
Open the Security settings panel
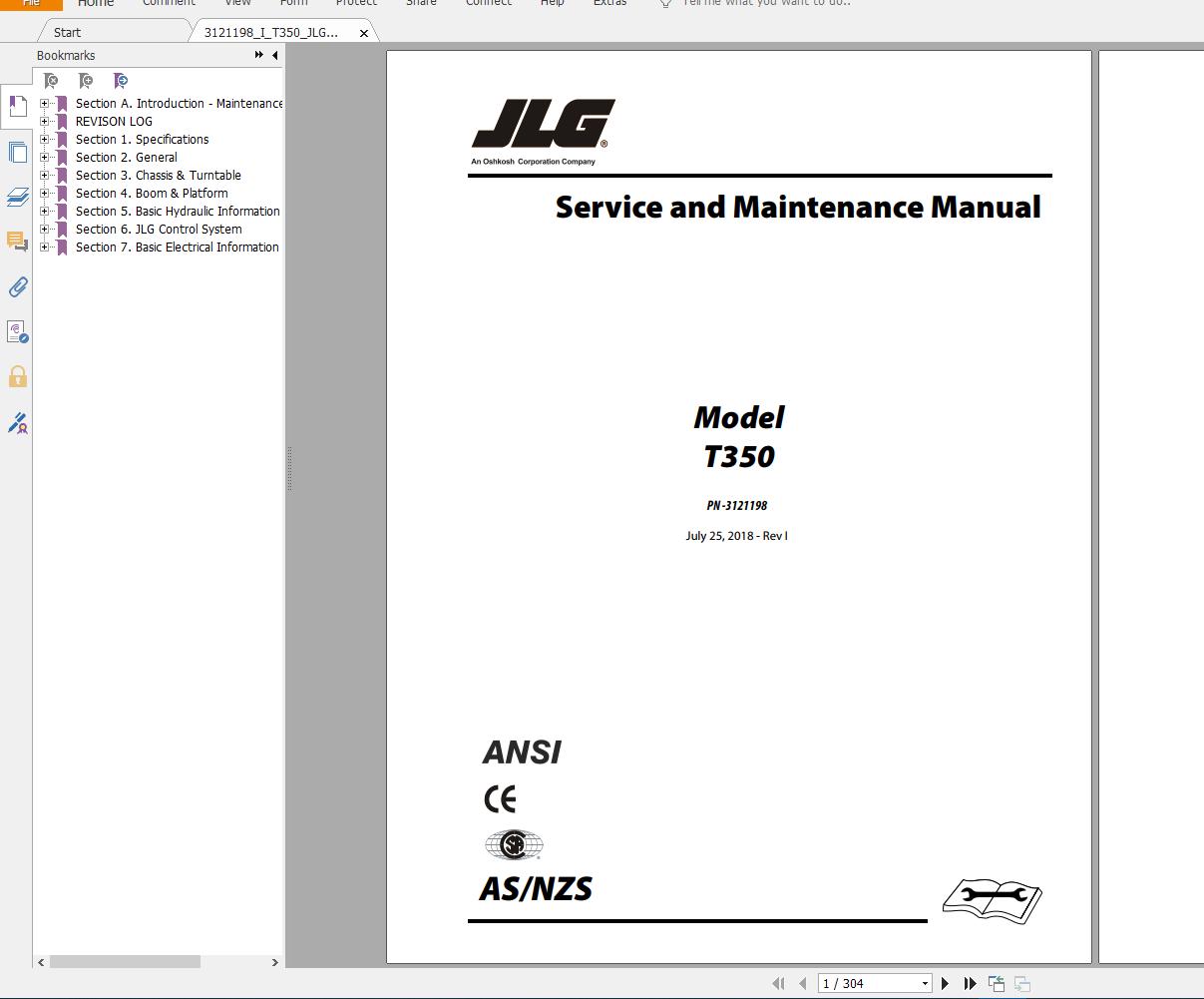click(16, 375)
